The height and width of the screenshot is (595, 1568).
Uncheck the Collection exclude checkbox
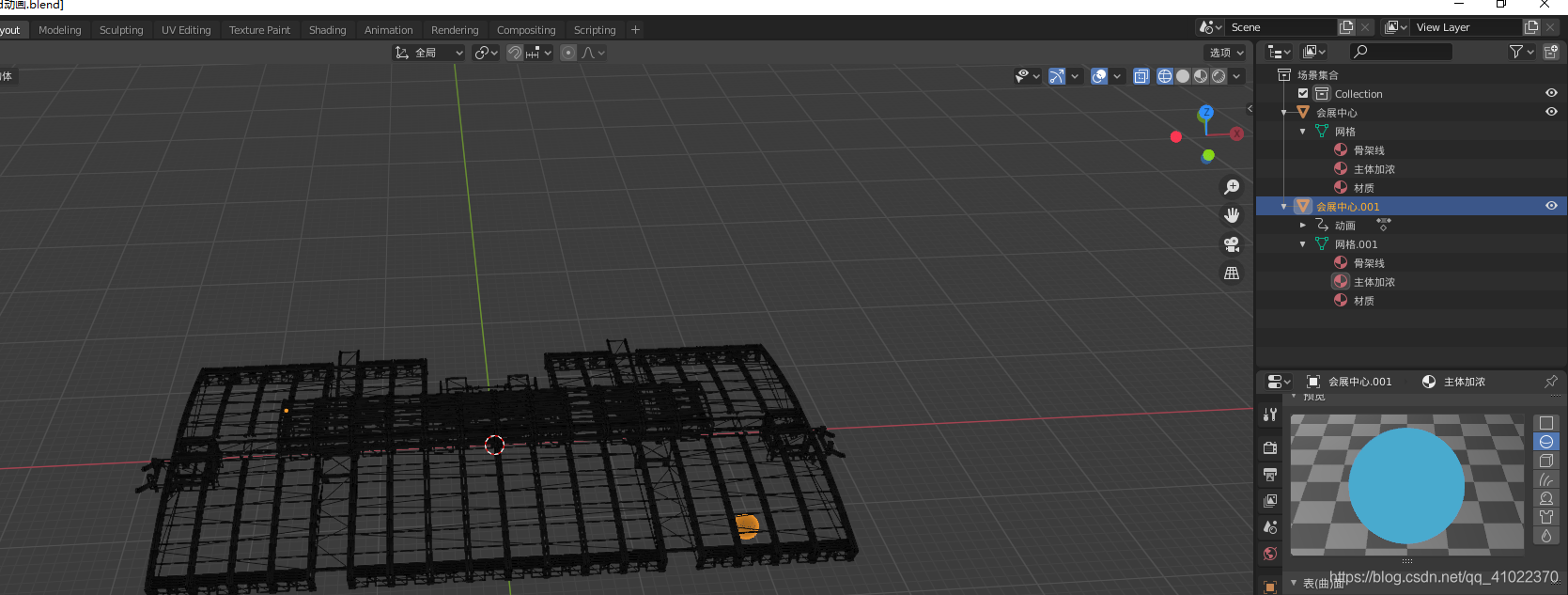pyautogui.click(x=1303, y=93)
